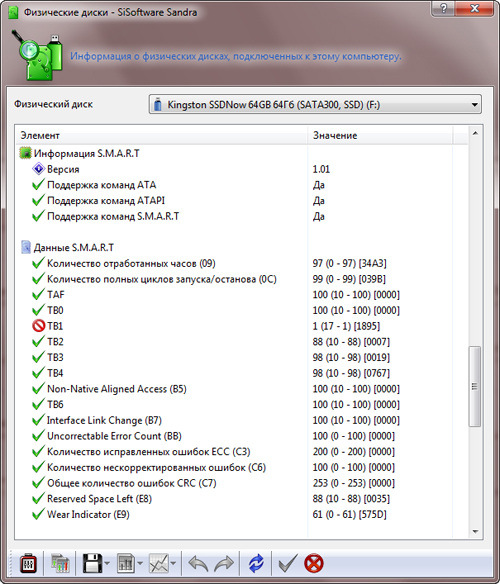
Task: Save report using the floppy disk icon
Action: pos(92,564)
